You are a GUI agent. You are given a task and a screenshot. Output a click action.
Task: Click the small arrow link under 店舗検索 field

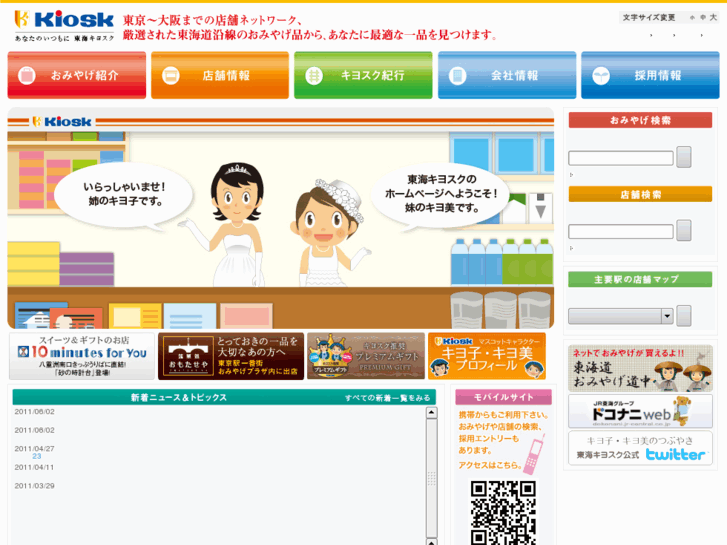(x=571, y=248)
